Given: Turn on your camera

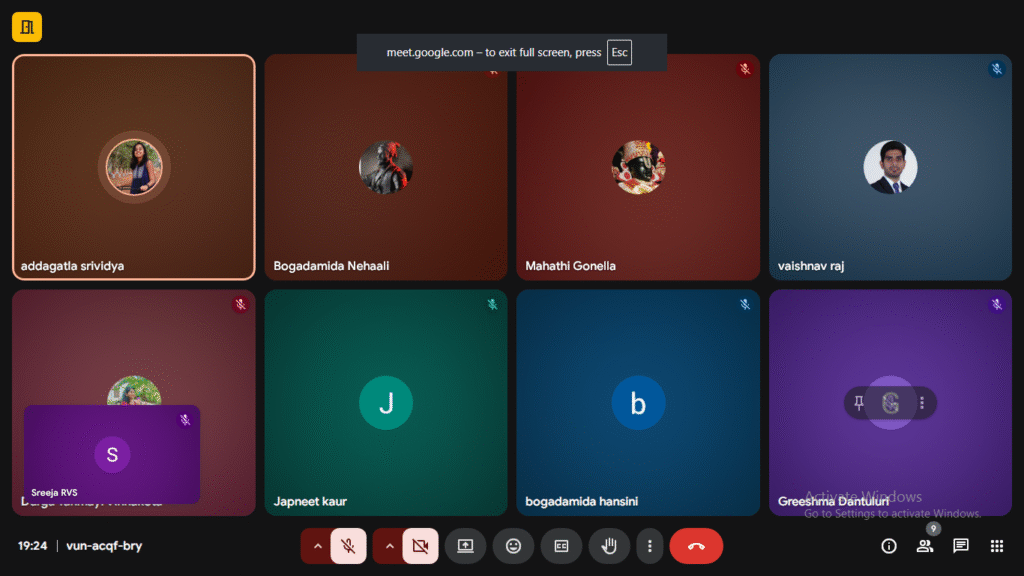Looking at the screenshot, I should click(420, 546).
